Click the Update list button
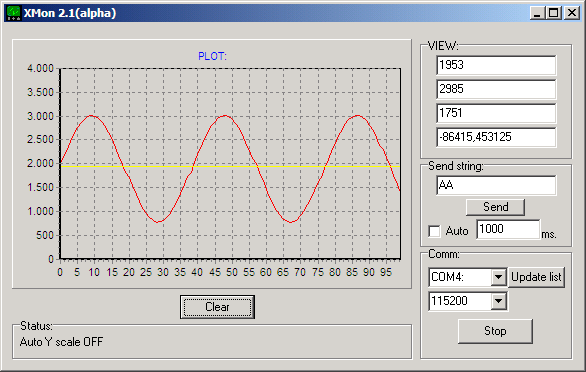This screenshot has width=586, height=372. [x=536, y=277]
